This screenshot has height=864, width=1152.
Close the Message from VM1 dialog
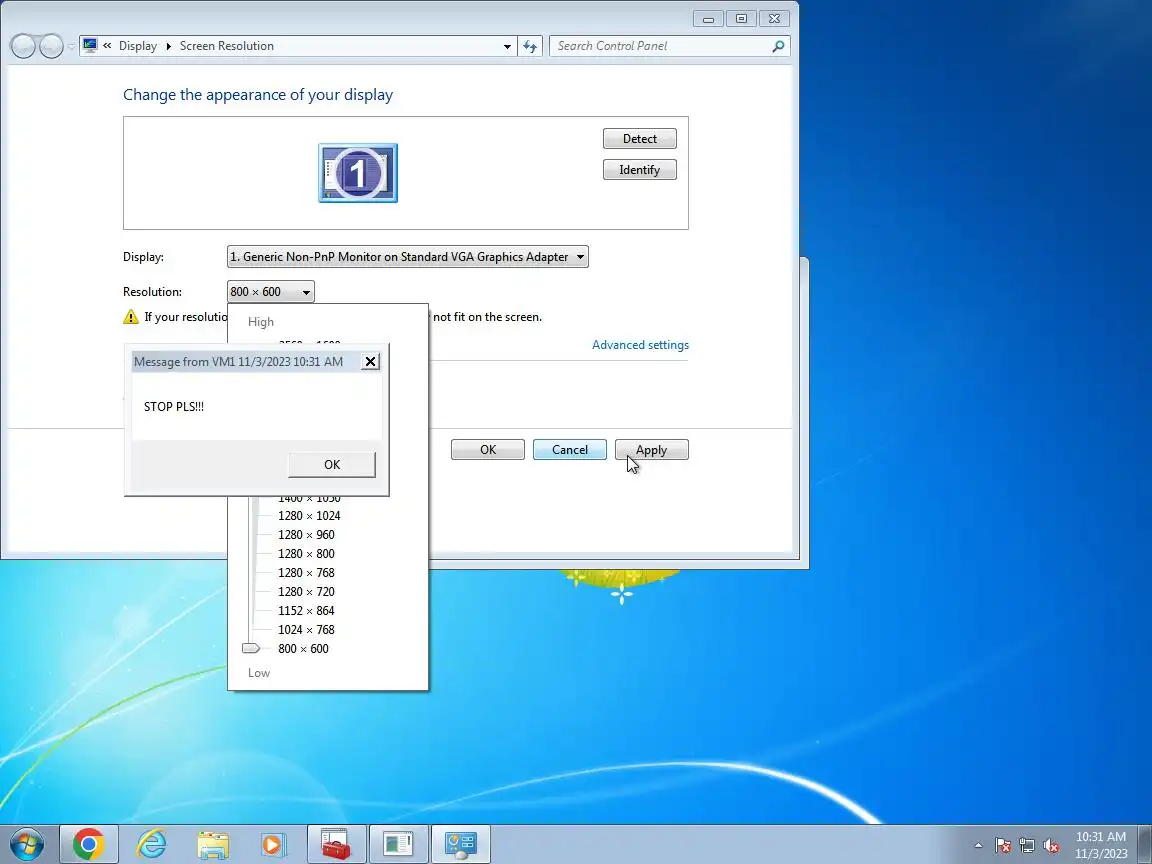tap(370, 361)
